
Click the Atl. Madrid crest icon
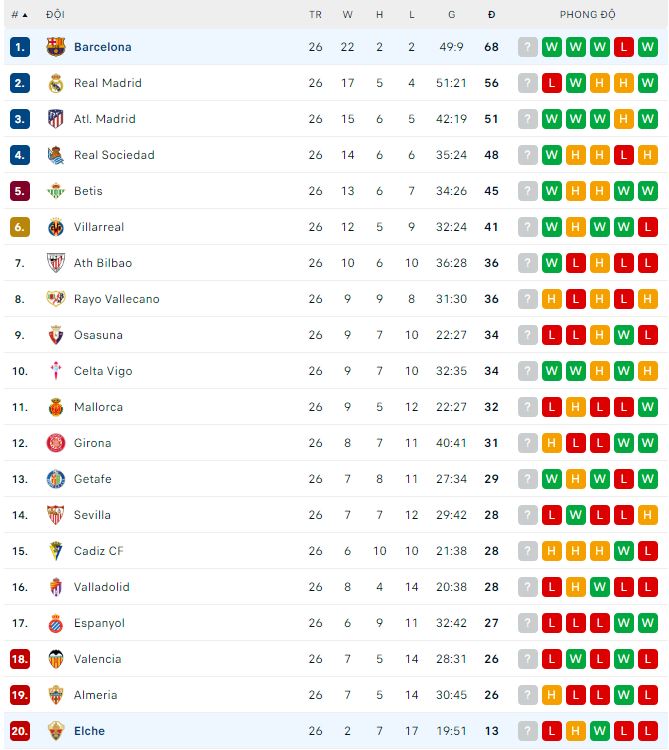(x=56, y=119)
